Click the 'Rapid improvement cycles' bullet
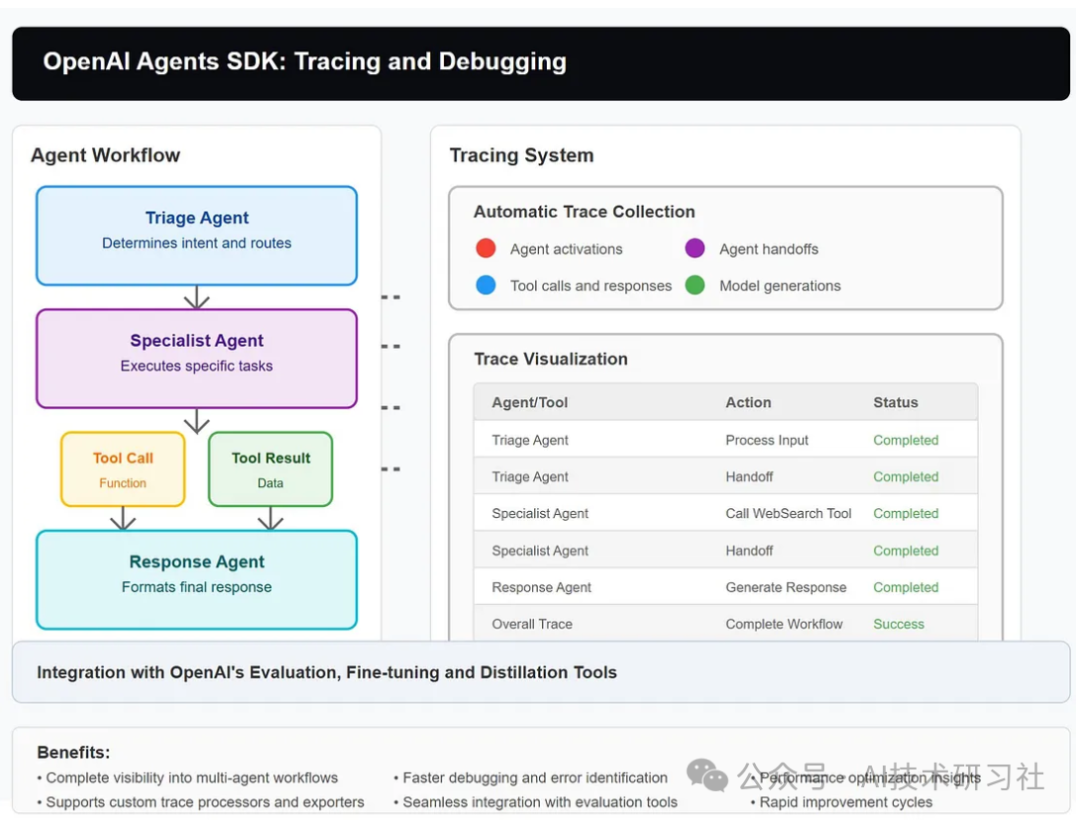 coord(841,802)
